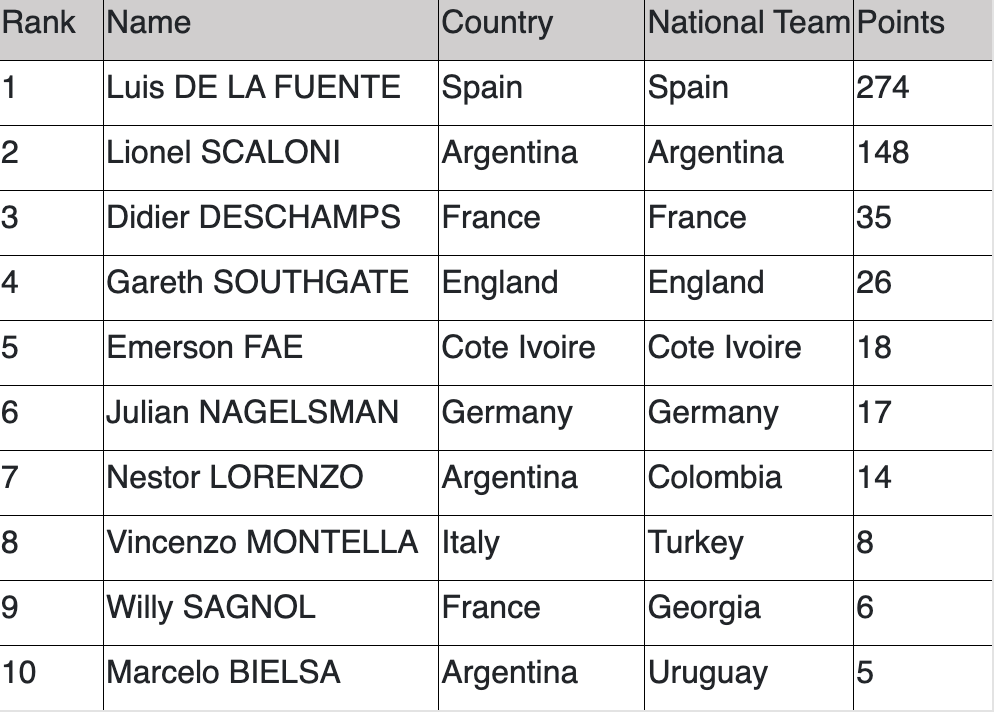
Task: Click the Vincenzo MONTELLA name cell
Action: (271, 549)
